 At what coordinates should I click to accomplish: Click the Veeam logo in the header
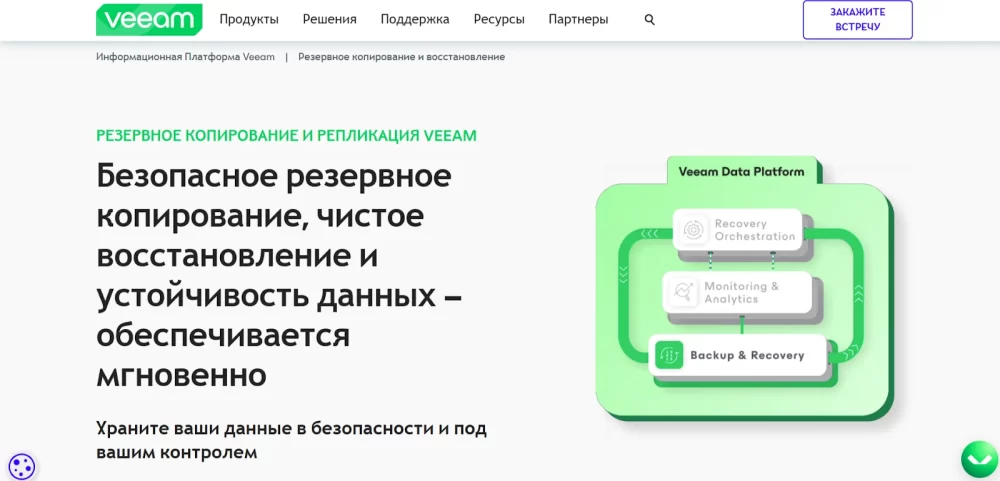tap(149, 20)
